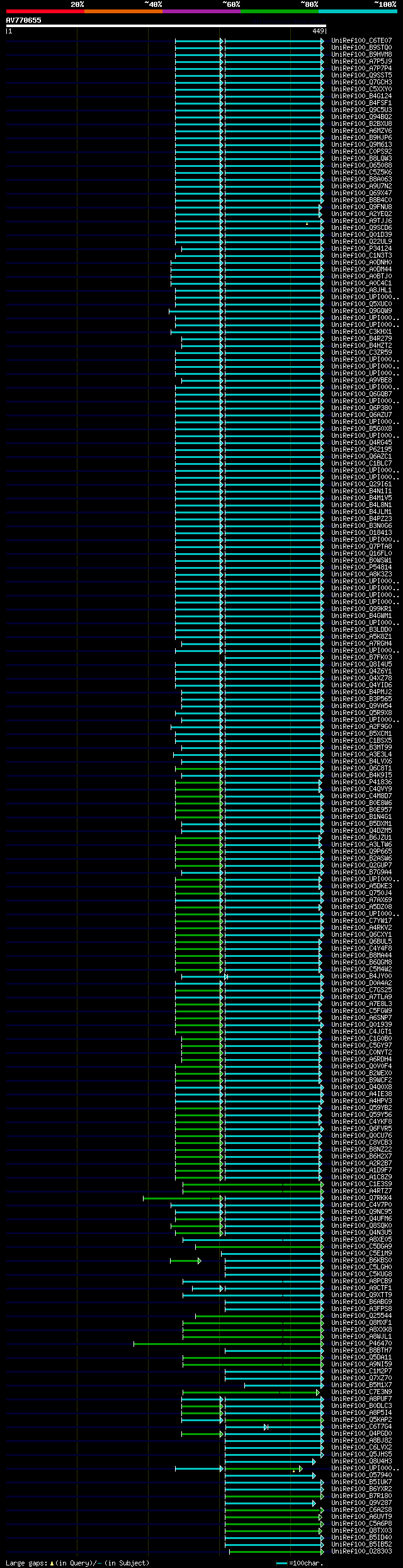
Task: Click the UniRef100_B2BXU8 entry
Action: (x=361, y=124)
